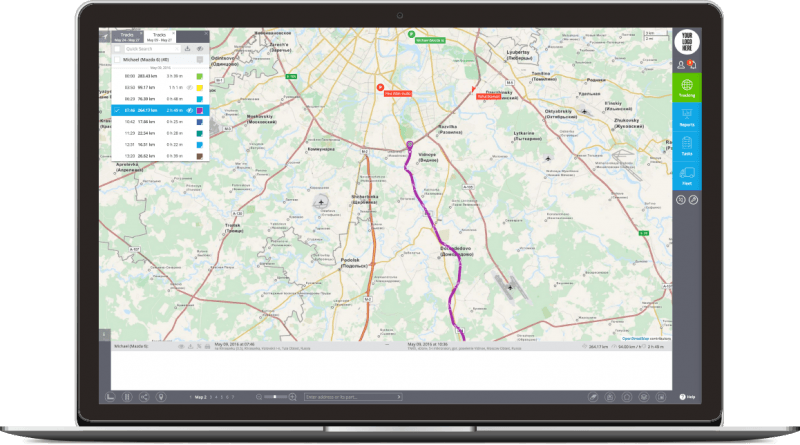
Task: Select the 00:00 283.43 km track
Action: (160, 77)
